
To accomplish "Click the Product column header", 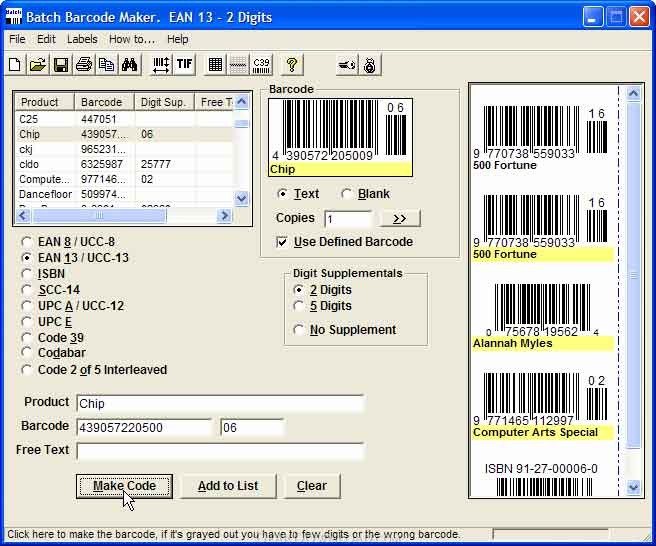I will point(45,102).
